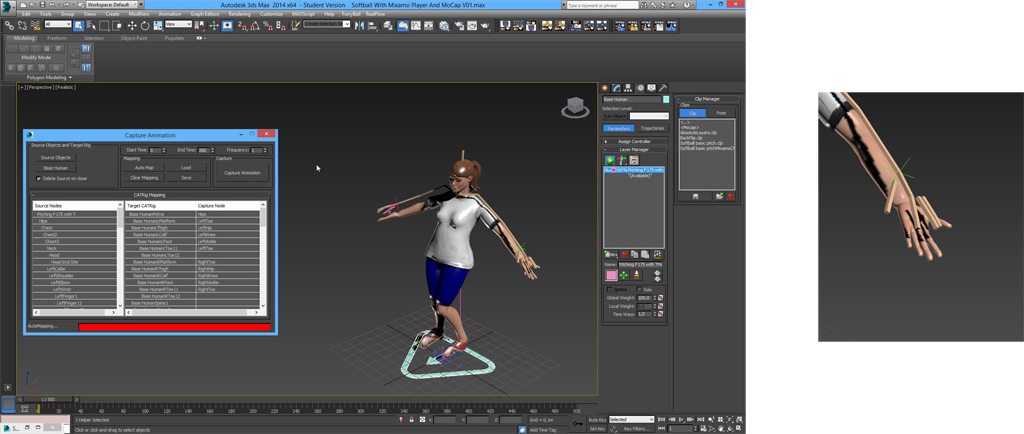Select the Link tool in main toolbar
This screenshot has width=1024, height=434.
point(9,25)
